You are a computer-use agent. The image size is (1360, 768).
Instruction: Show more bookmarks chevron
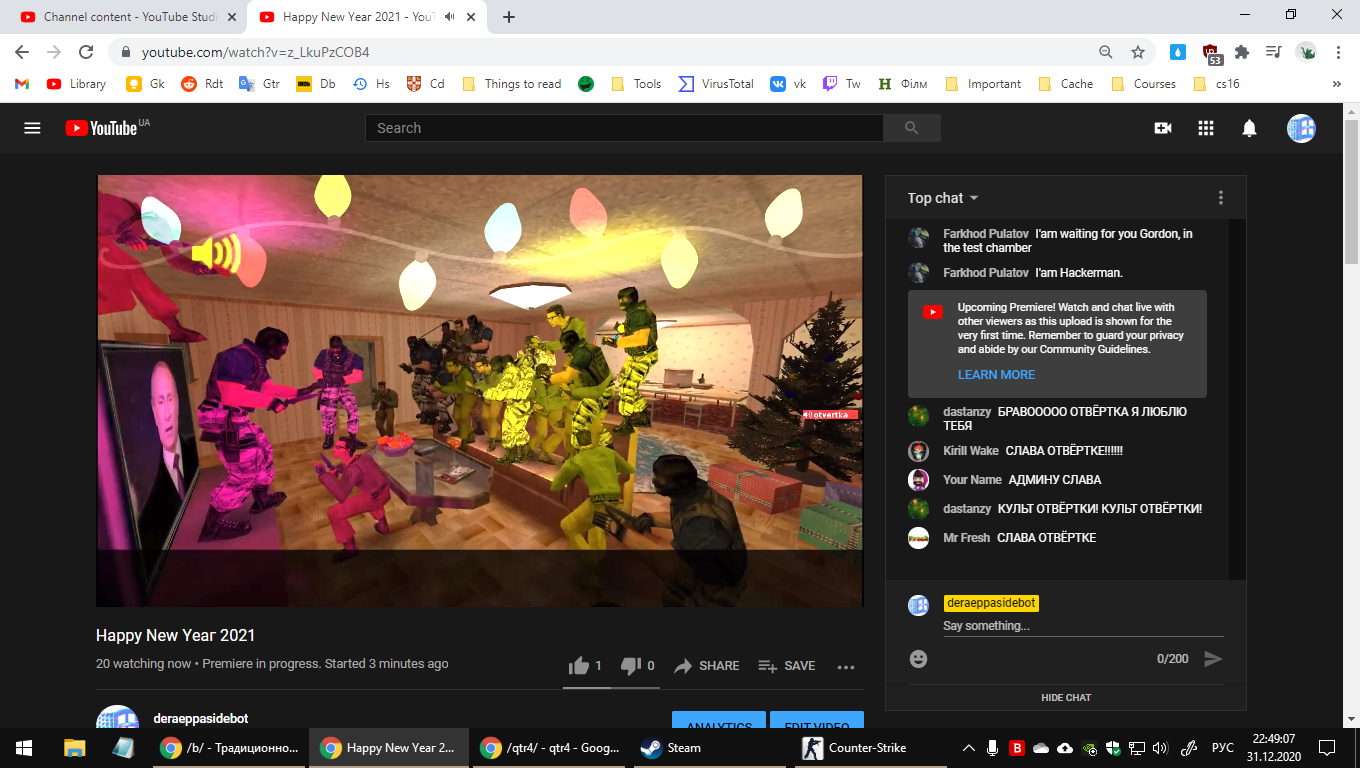(1337, 84)
